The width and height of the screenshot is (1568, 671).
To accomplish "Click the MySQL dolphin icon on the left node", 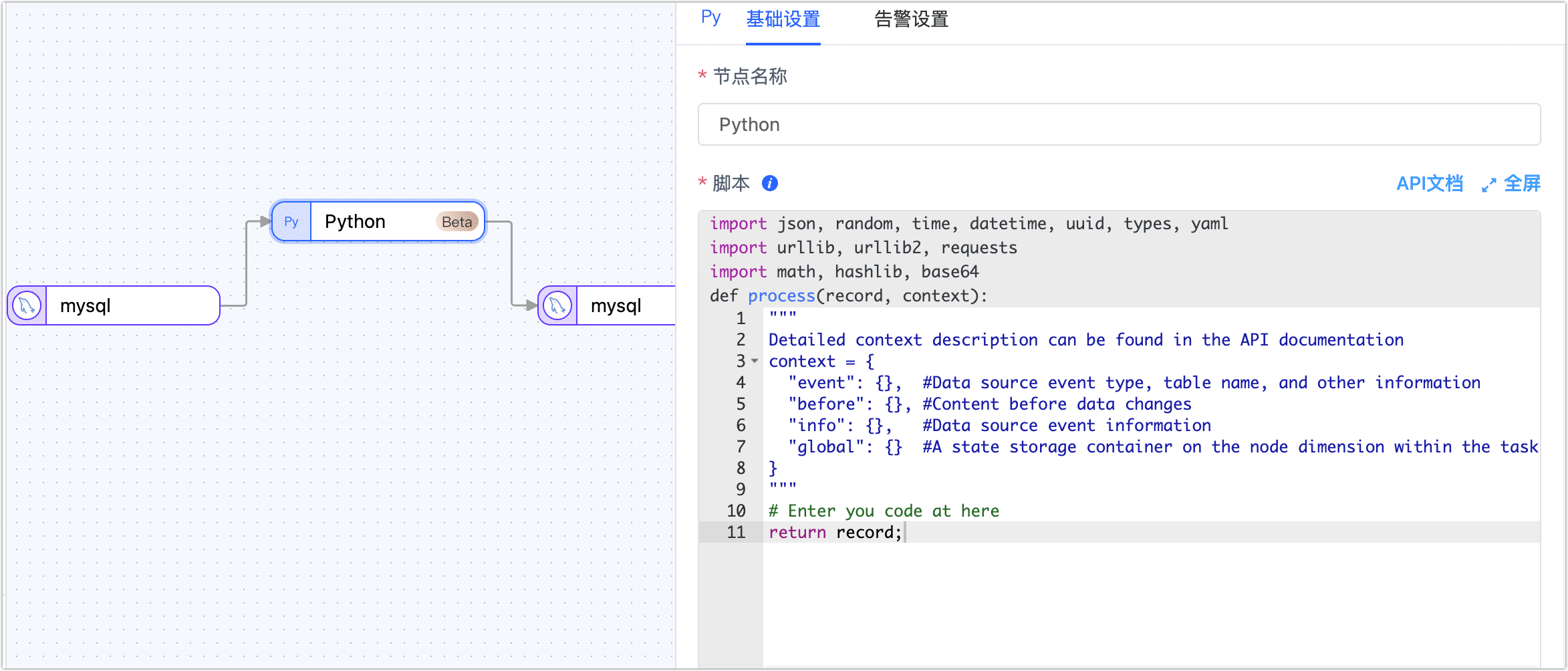I will point(25,305).
